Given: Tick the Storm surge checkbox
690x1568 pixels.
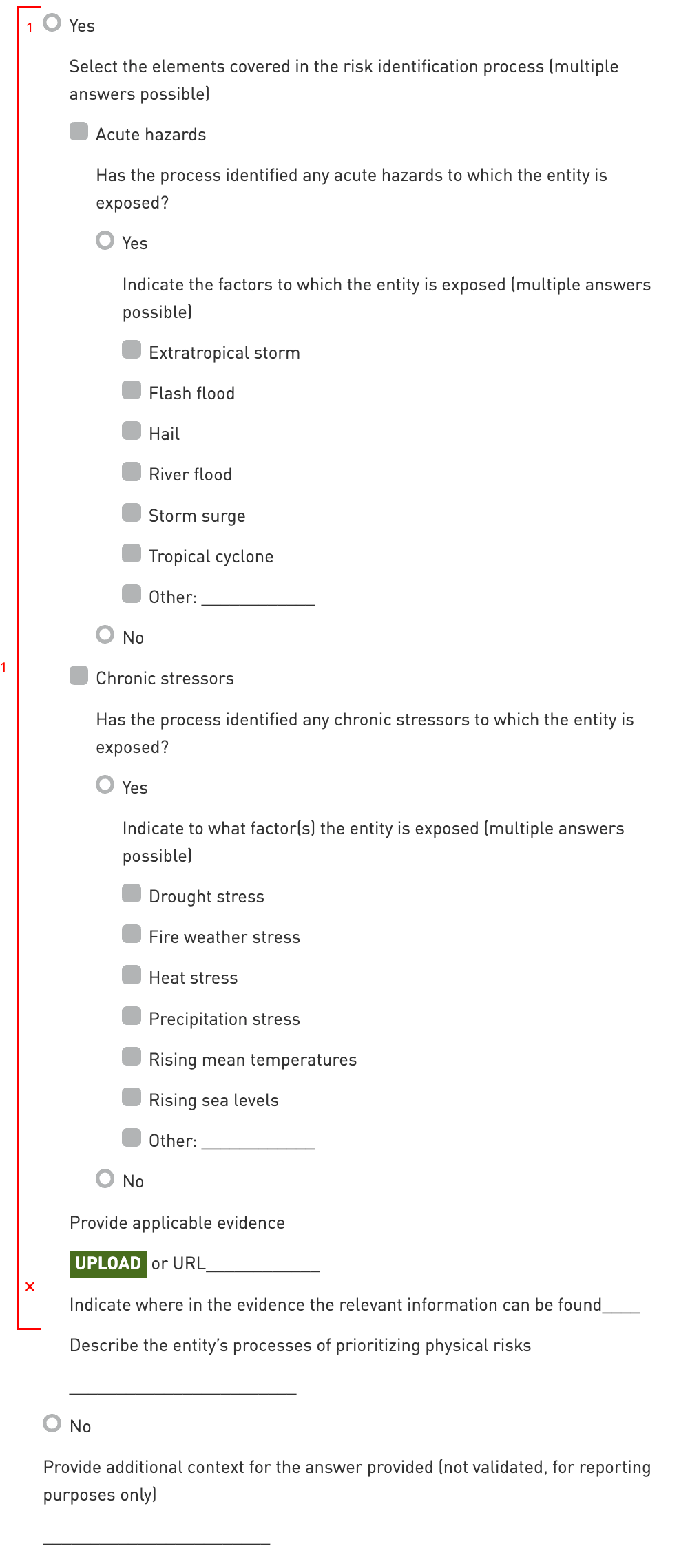Looking at the screenshot, I should [132, 513].
